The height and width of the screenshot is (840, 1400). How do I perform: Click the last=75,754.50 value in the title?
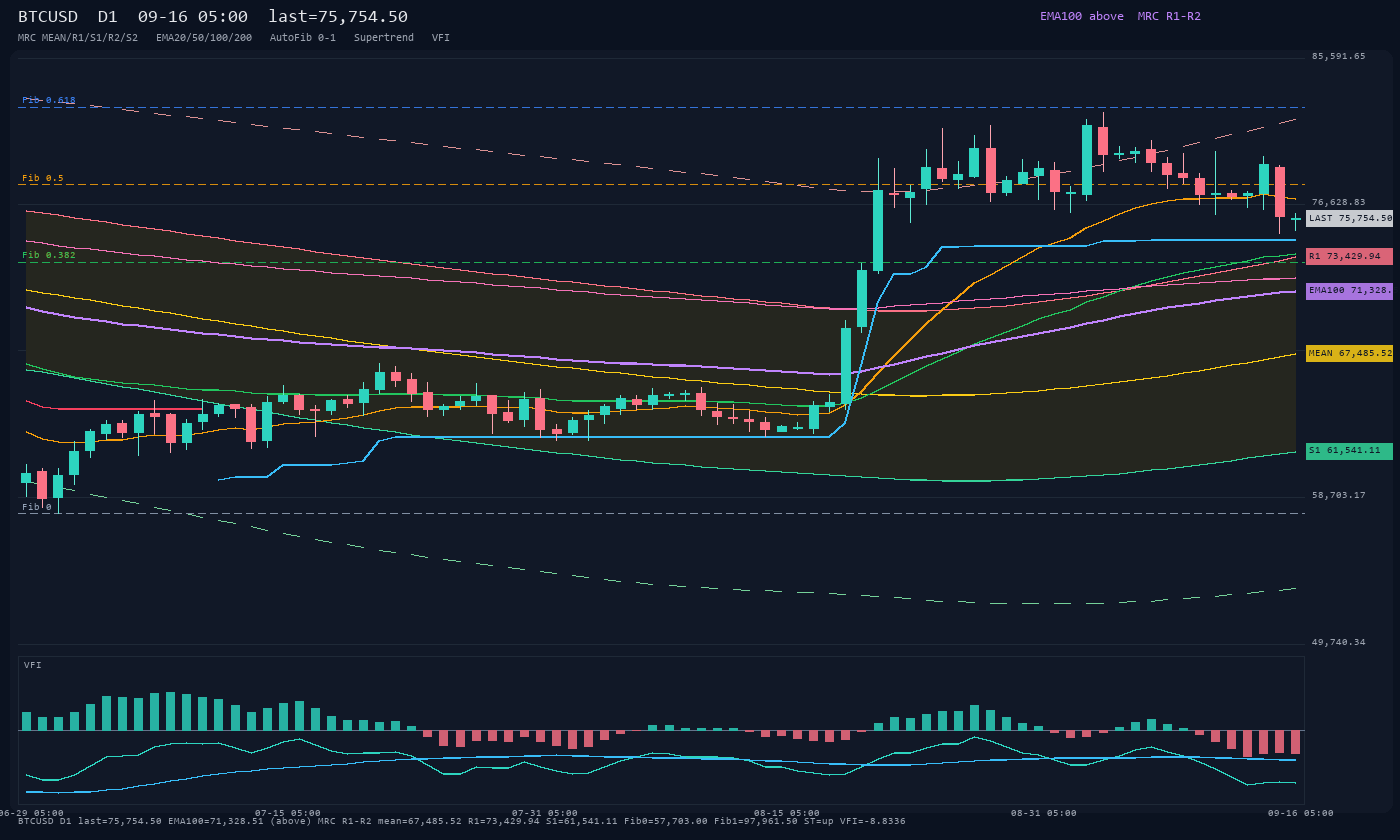point(338,16)
